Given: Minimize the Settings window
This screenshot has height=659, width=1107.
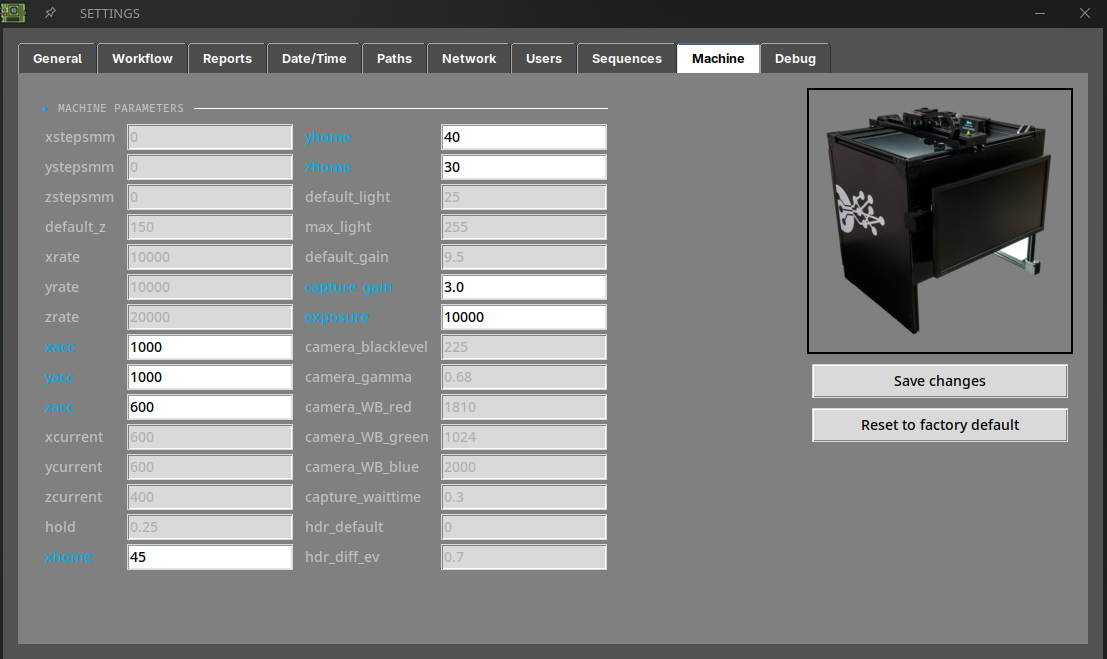Looking at the screenshot, I should click(1039, 13).
